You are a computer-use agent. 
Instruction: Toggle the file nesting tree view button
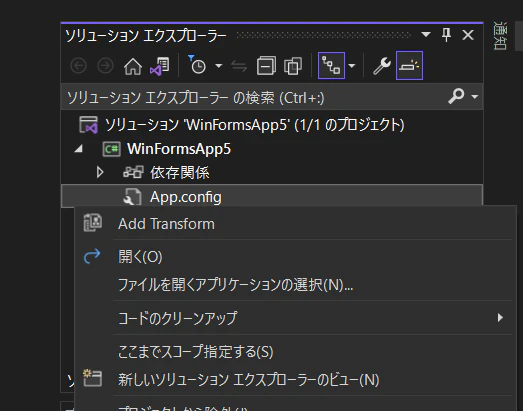pos(332,65)
